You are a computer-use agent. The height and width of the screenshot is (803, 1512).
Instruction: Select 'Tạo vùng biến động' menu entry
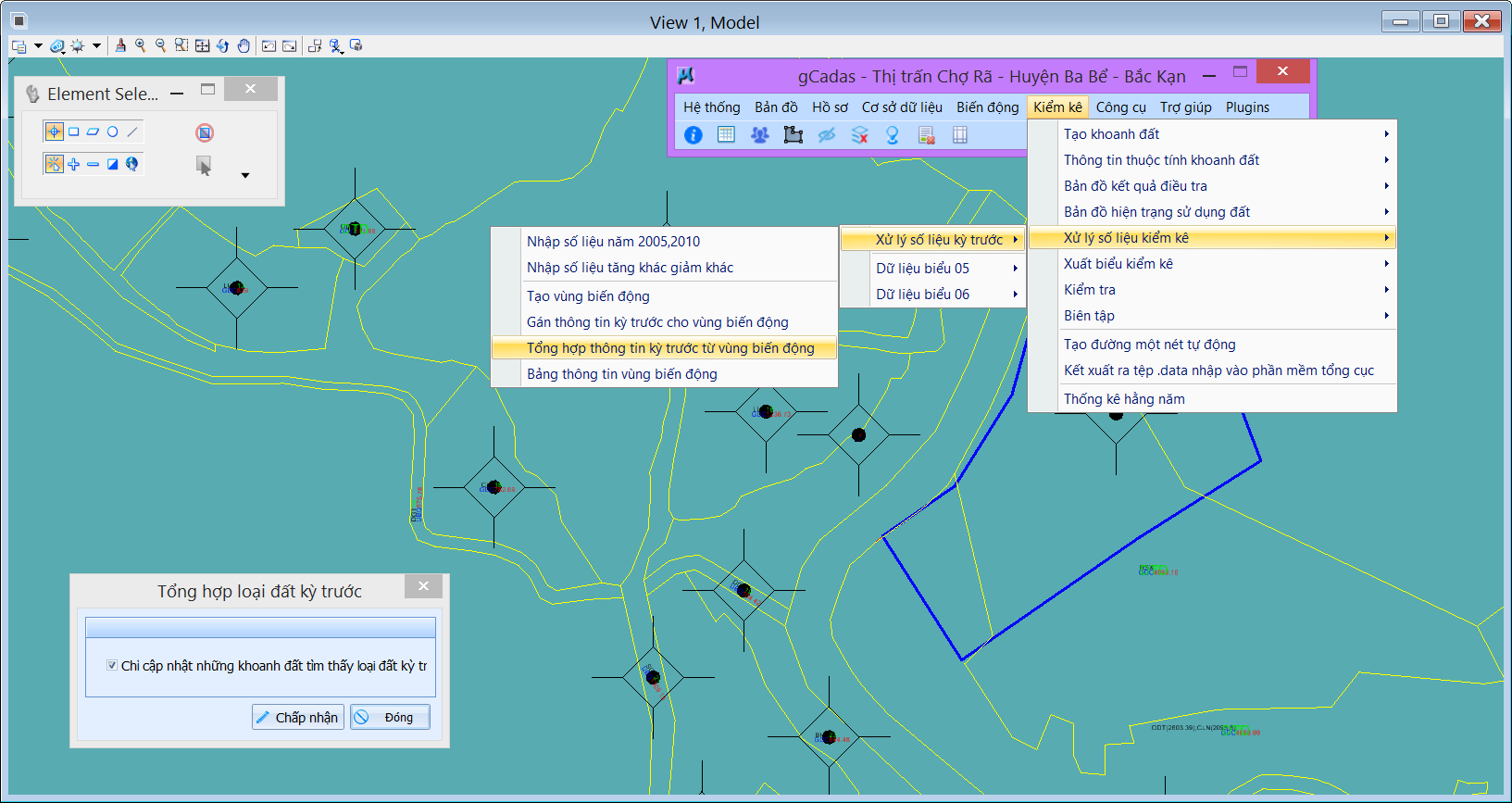(588, 296)
